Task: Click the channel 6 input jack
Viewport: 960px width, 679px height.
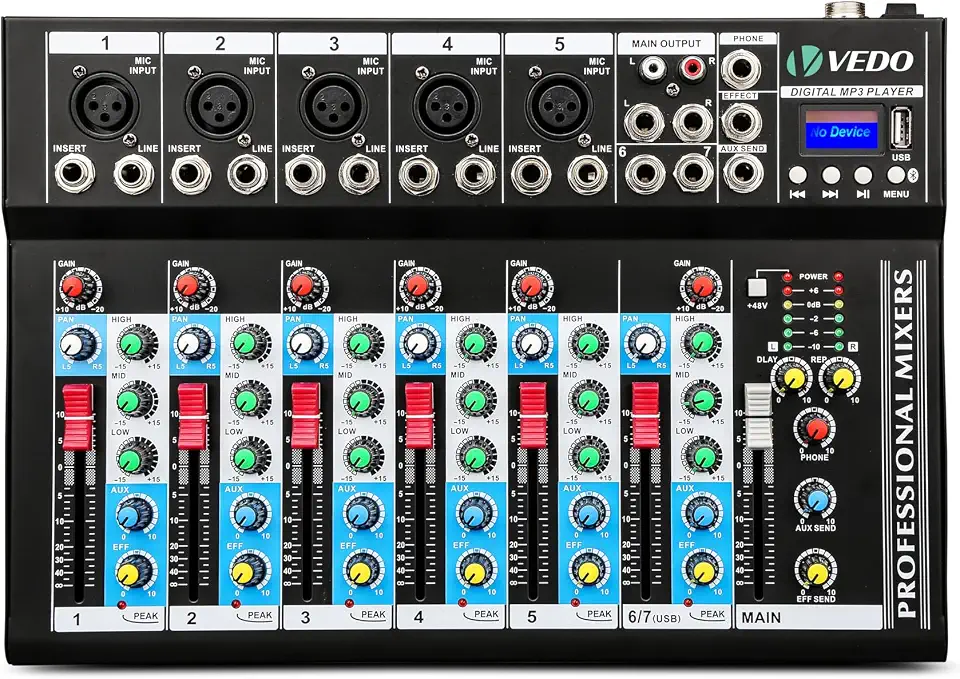Action: tap(645, 174)
